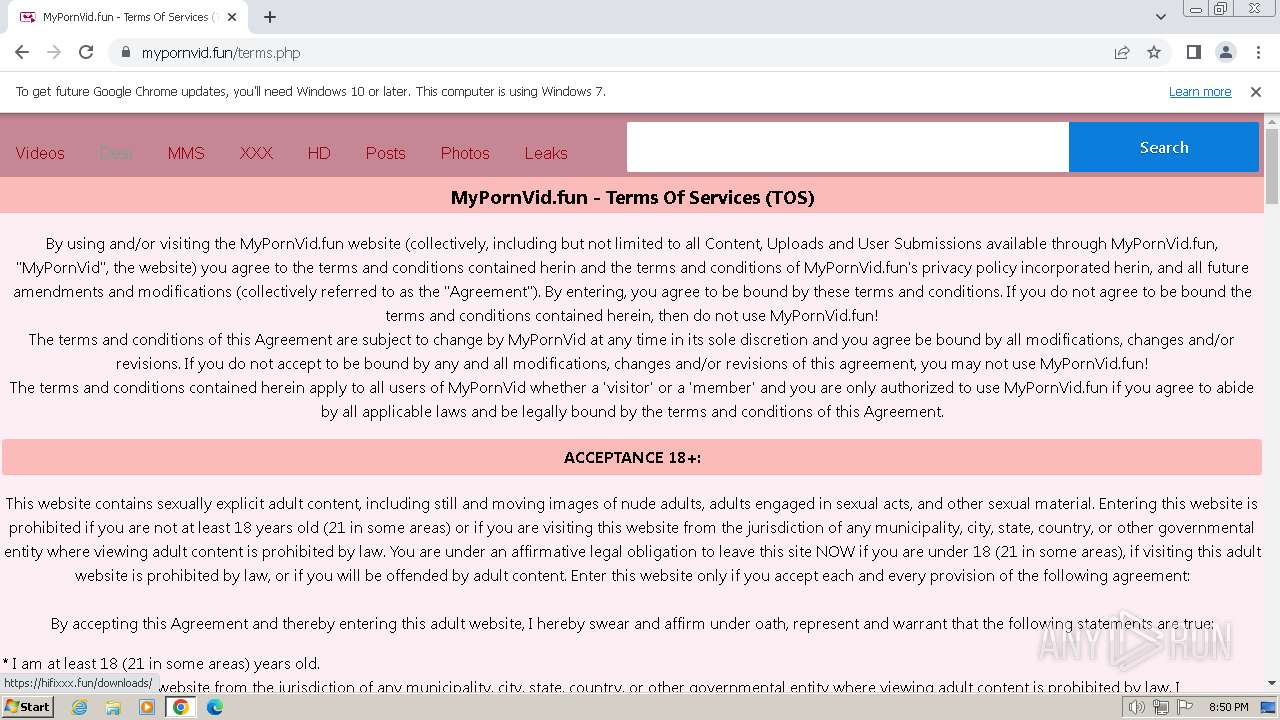Launch Microsoft Edge from the taskbar

coord(215,707)
